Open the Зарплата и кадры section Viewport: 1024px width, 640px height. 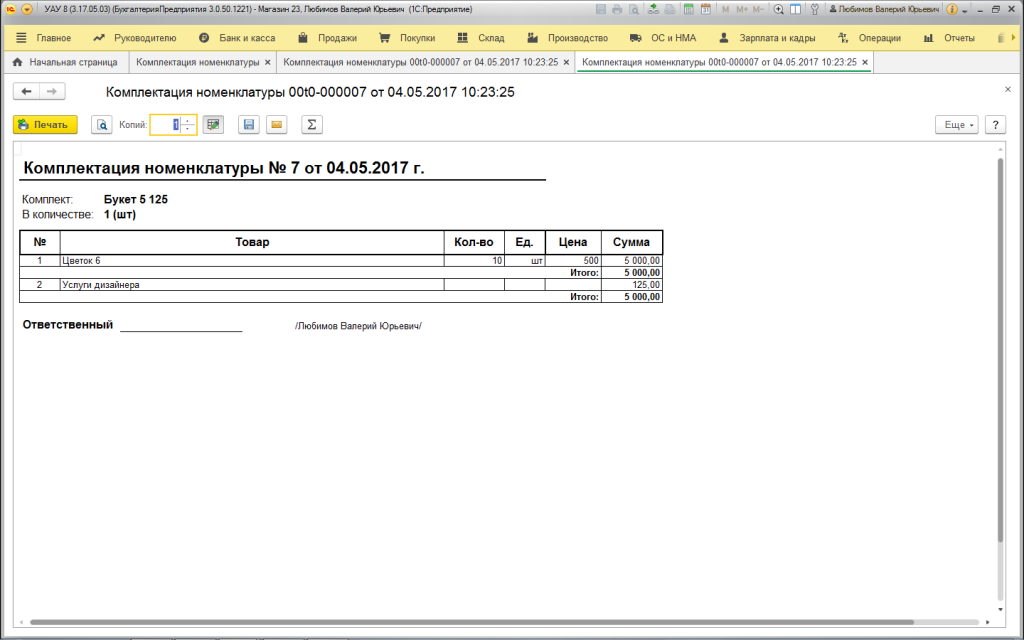(767, 38)
